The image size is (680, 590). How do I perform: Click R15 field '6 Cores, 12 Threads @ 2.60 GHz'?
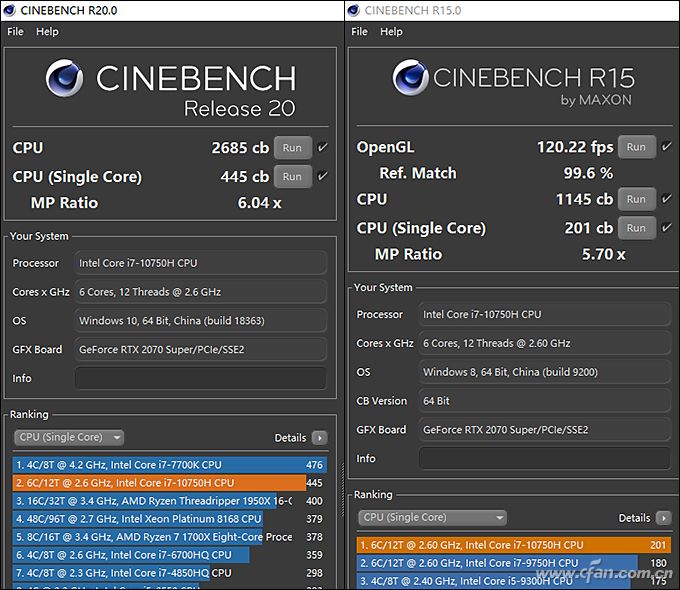tap(545, 343)
